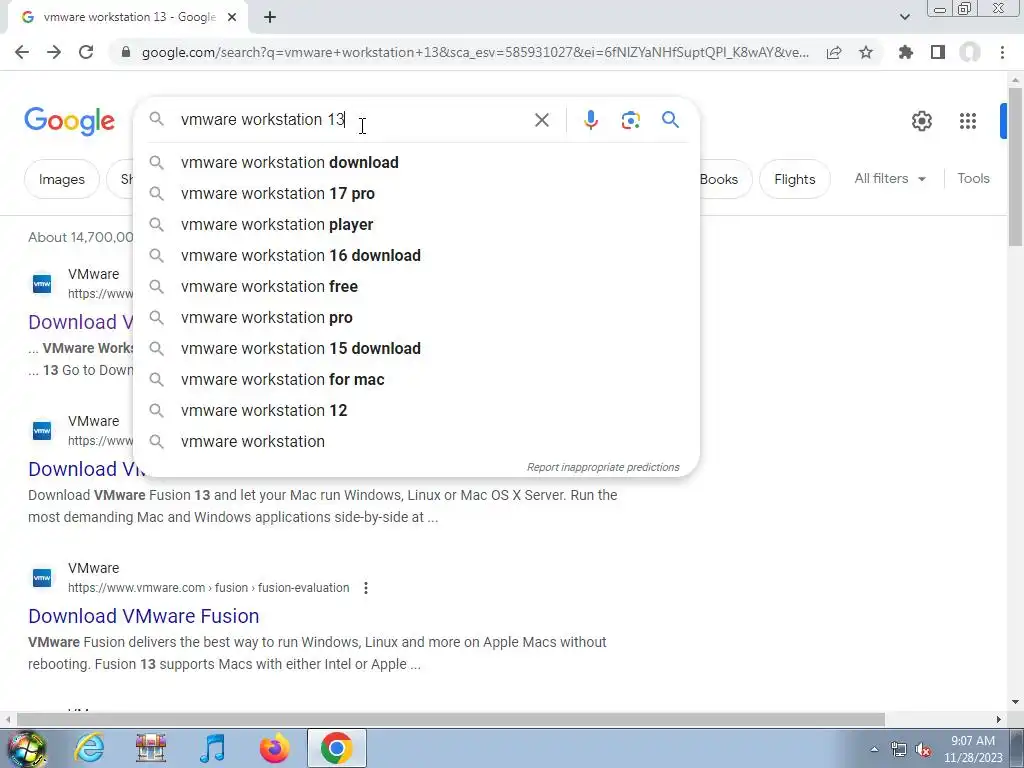Image resolution: width=1024 pixels, height=768 pixels.
Task: Open the Windows Start menu
Action: [x=27, y=748]
